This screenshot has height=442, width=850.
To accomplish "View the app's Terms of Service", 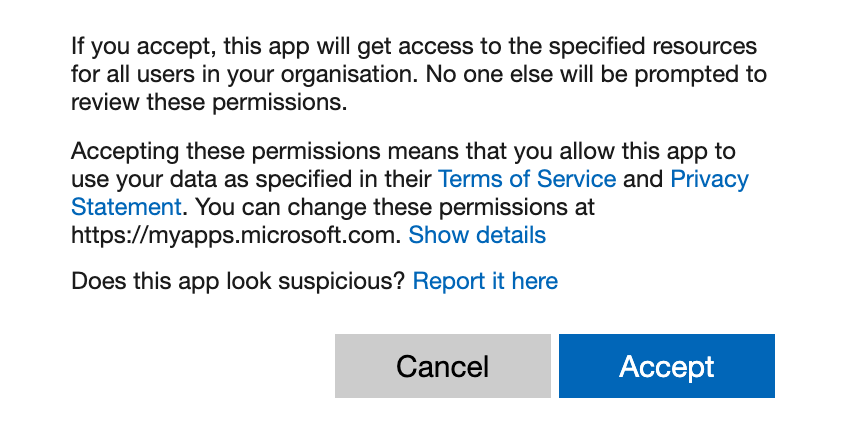I will point(527,179).
